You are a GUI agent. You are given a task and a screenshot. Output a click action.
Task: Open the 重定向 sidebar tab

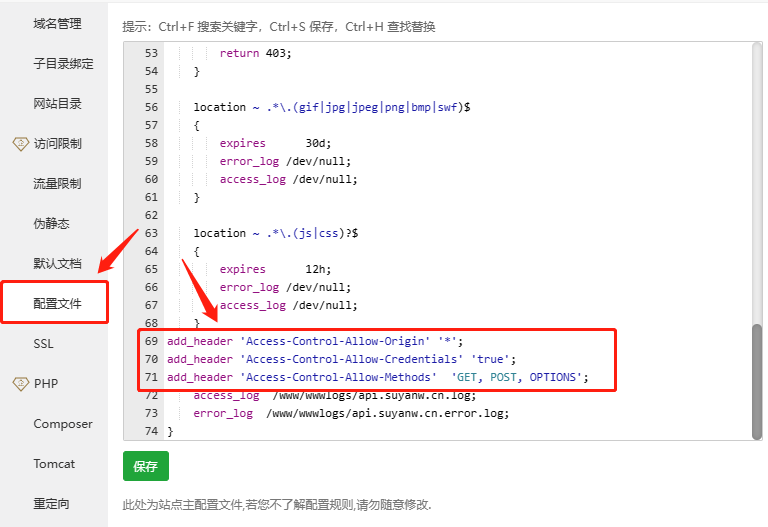coord(51,503)
